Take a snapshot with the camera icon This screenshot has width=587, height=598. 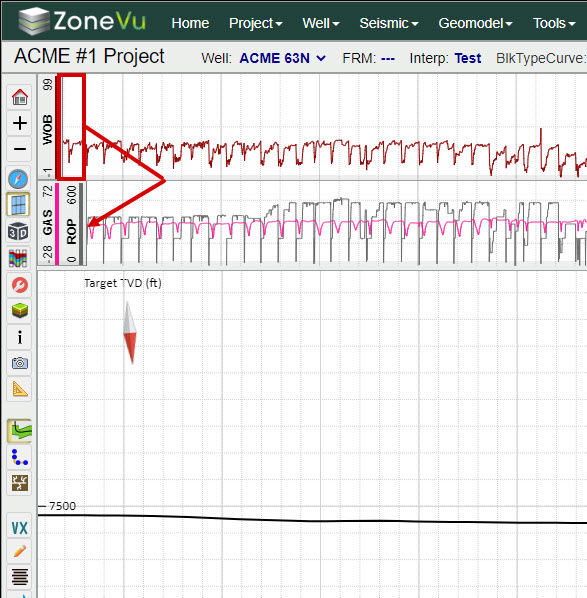(19, 363)
